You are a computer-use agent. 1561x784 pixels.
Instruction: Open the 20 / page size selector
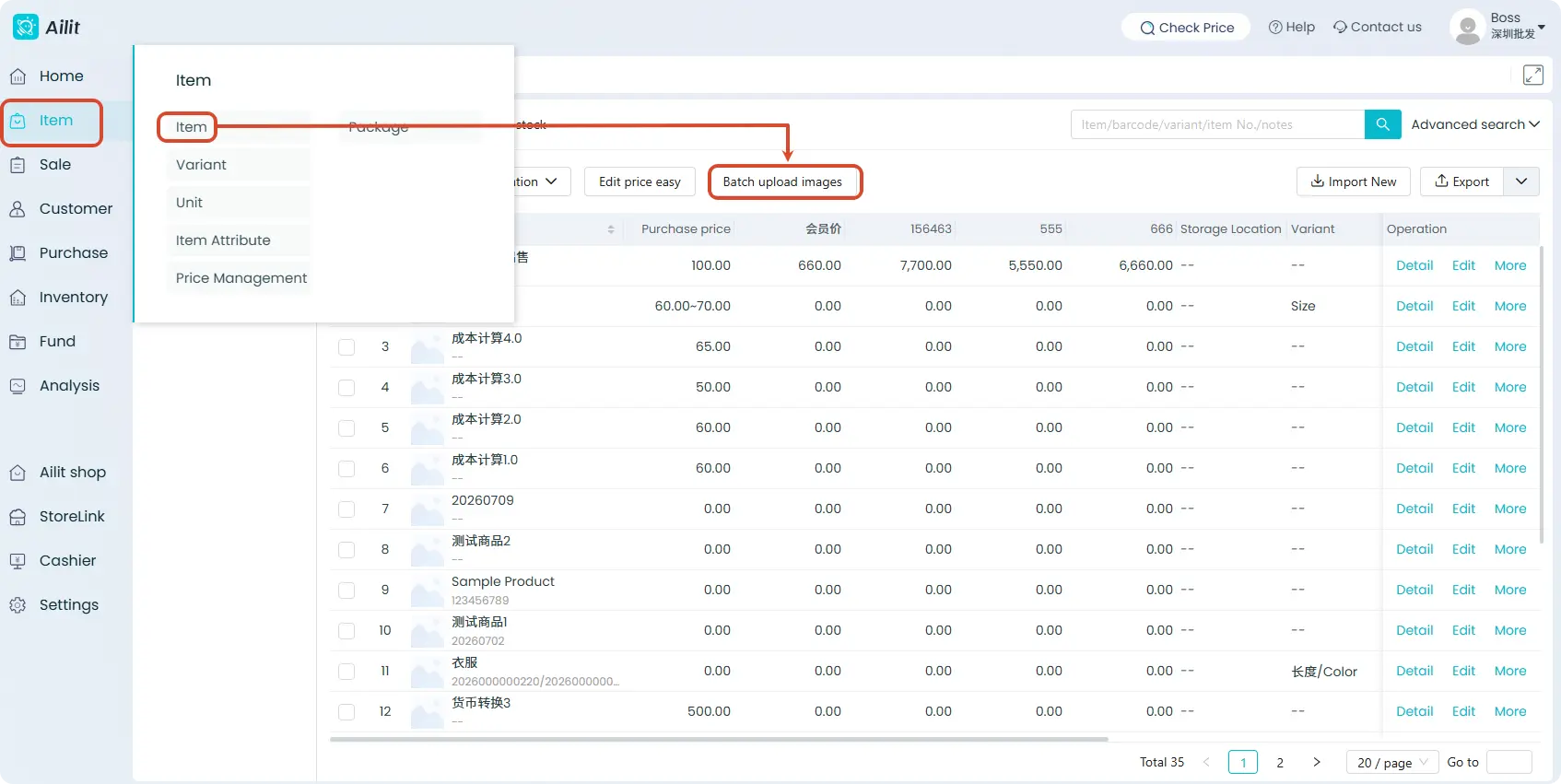click(x=1392, y=762)
